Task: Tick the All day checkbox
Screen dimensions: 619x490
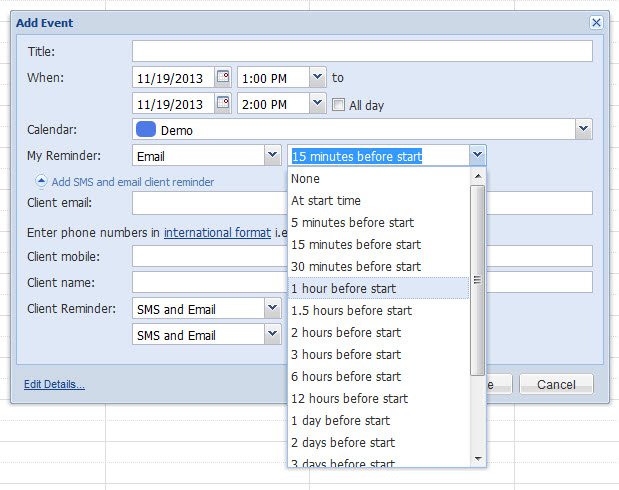Action: click(338, 105)
